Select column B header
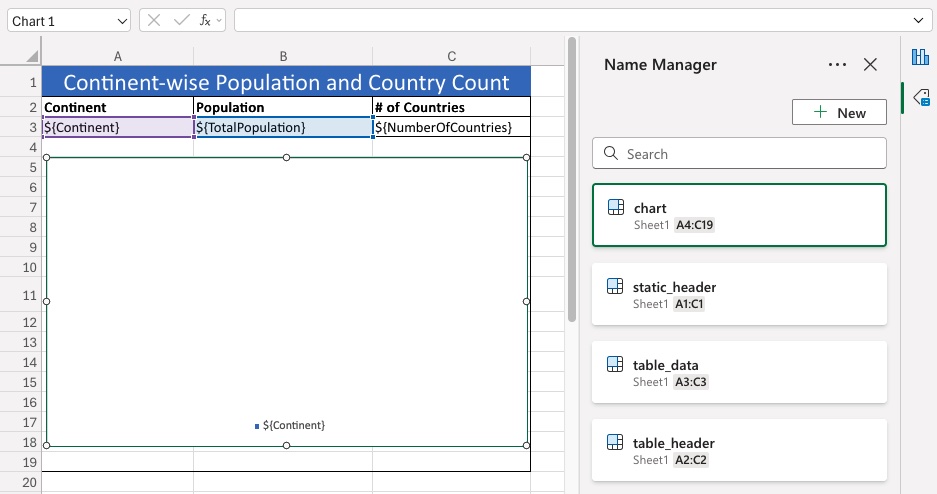937x494 pixels. click(283, 57)
